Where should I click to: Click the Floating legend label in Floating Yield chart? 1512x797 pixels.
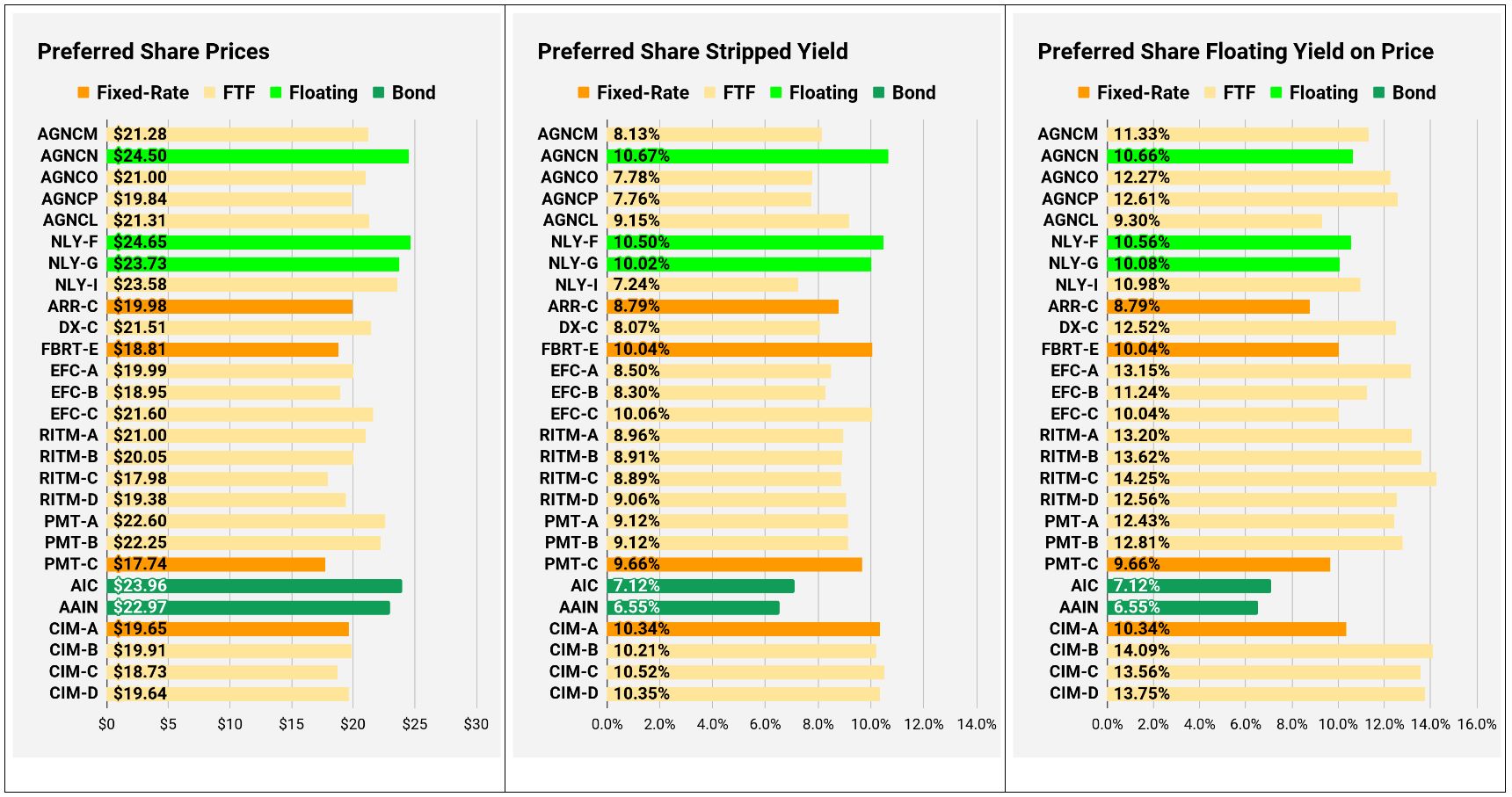pyautogui.click(x=1323, y=92)
